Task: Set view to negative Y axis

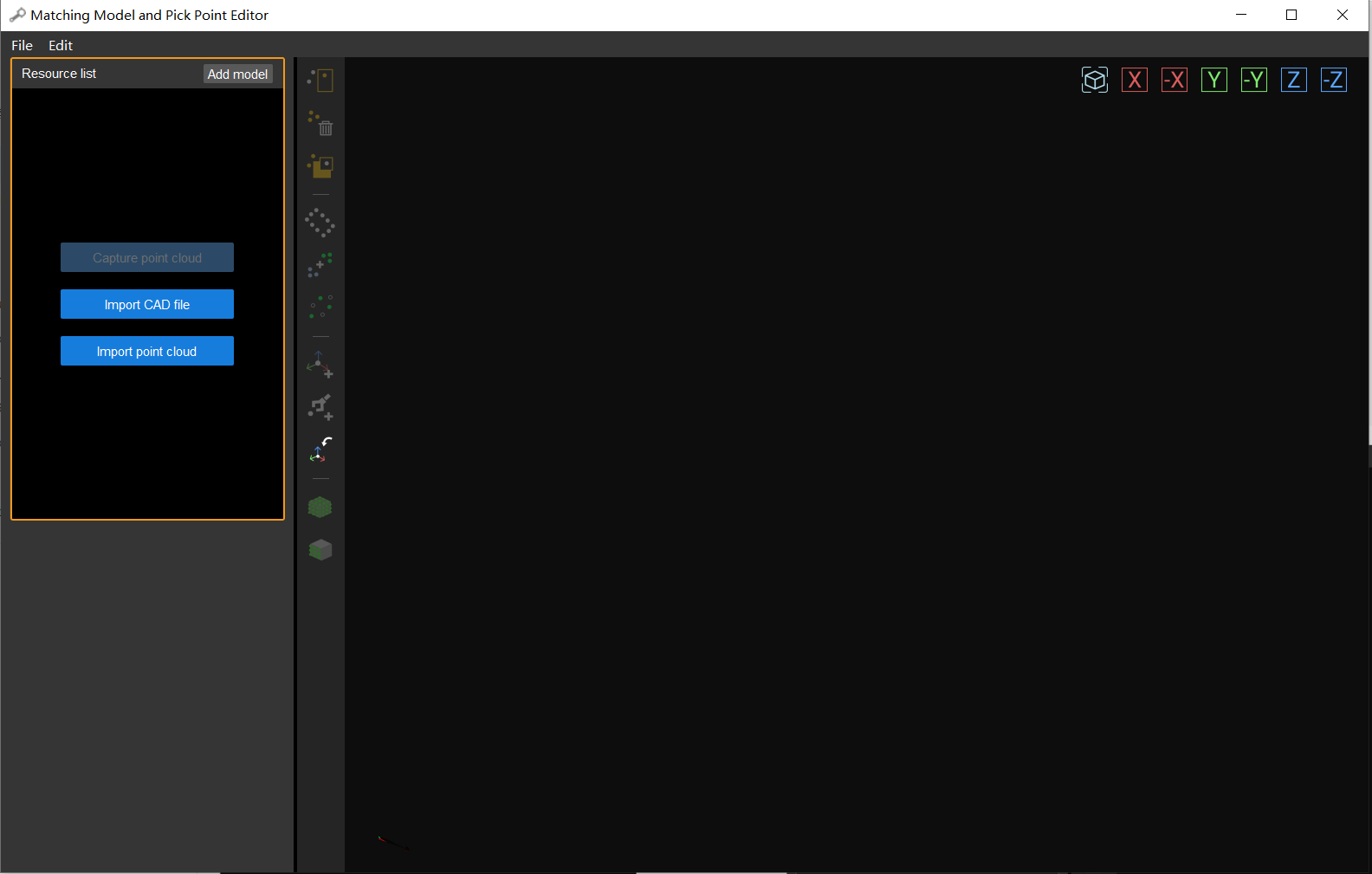Action: coord(1254,80)
